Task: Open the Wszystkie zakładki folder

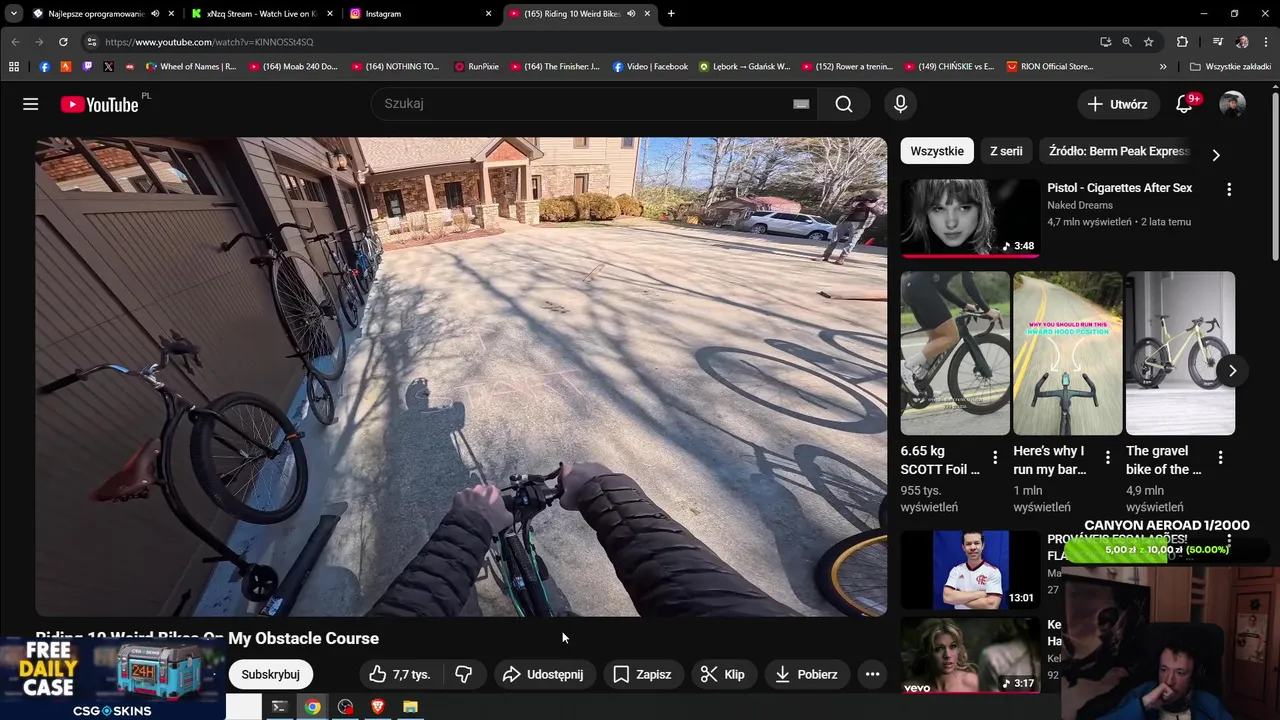Action: [x=1230, y=67]
